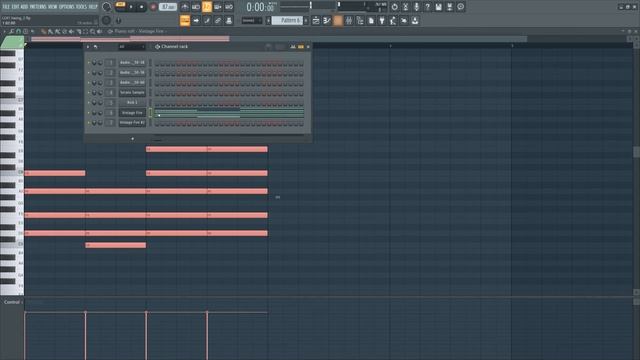This screenshot has height=360, width=640.
Task: Click the chain link icon
Action: [x=218, y=20]
